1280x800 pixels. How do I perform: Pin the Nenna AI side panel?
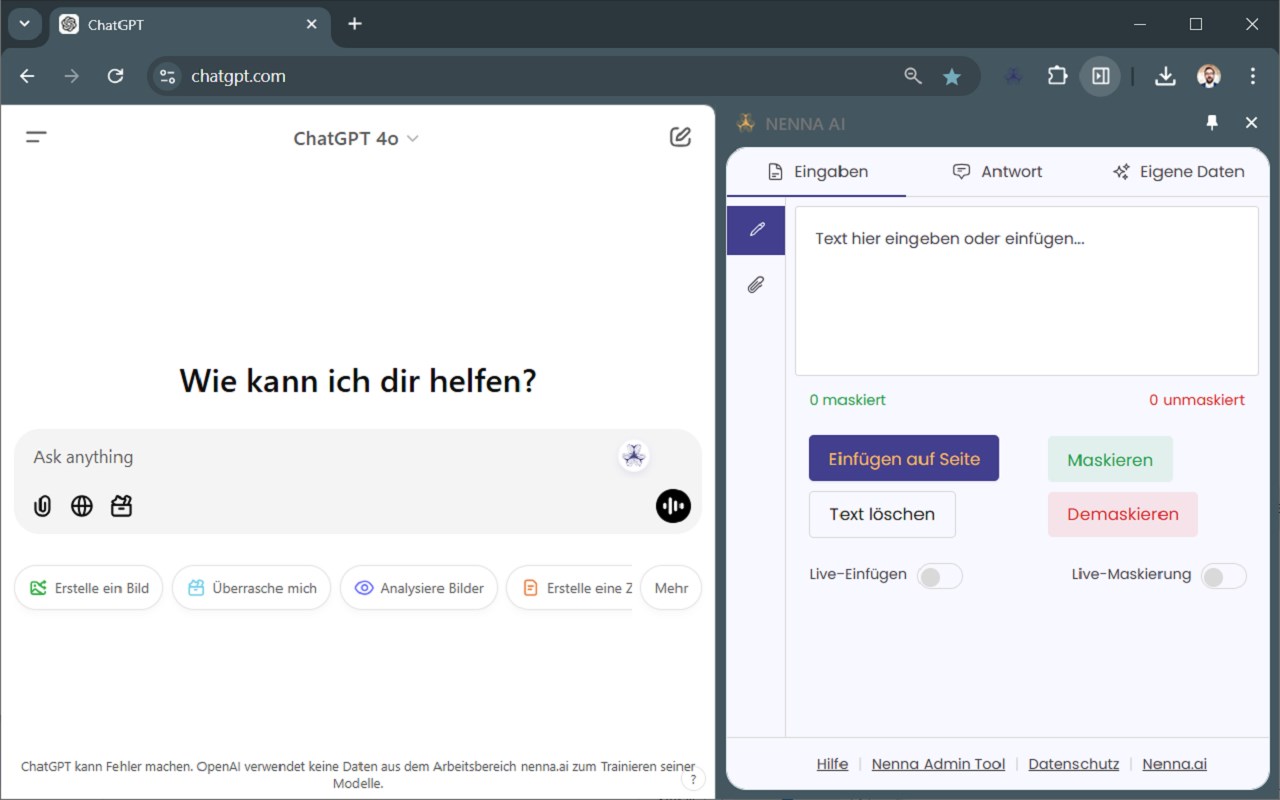pos(1212,123)
